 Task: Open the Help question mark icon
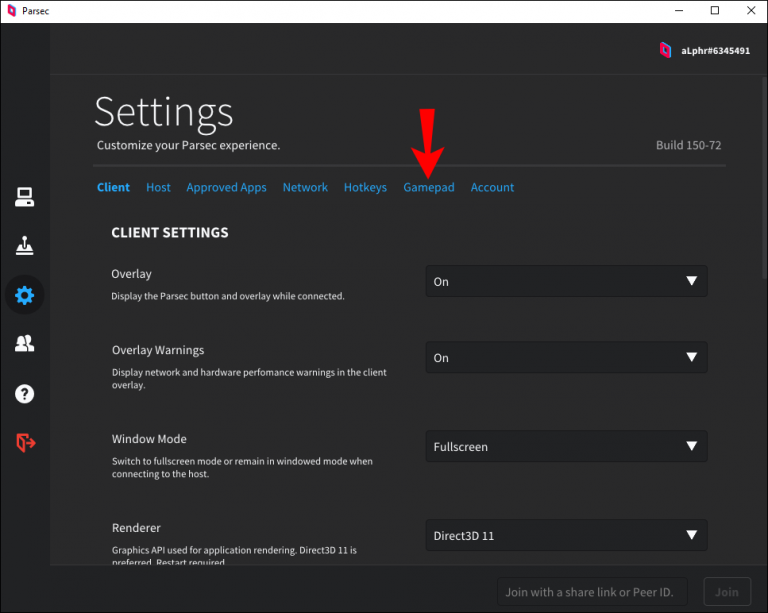coord(25,393)
